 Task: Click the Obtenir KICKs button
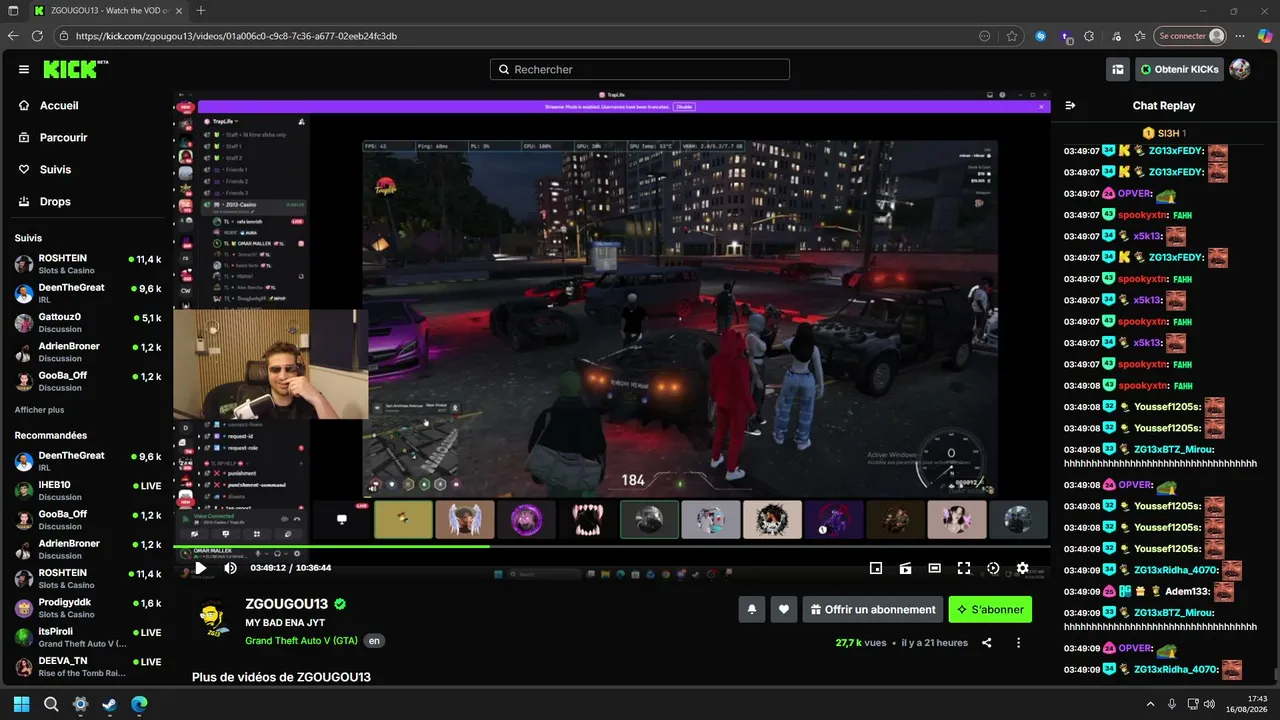(x=1179, y=69)
